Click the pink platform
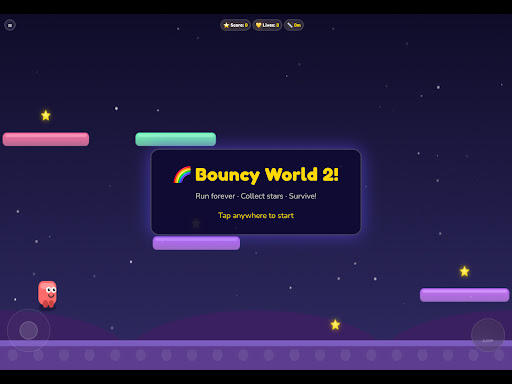The image size is (512, 384). [x=46, y=139]
